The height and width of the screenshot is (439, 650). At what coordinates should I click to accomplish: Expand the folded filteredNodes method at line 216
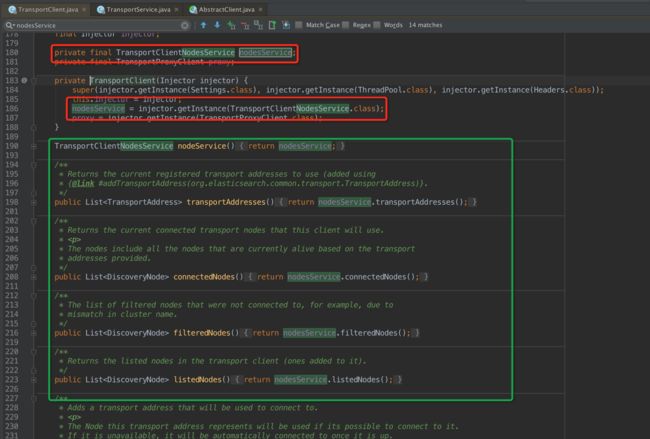pos(34,332)
